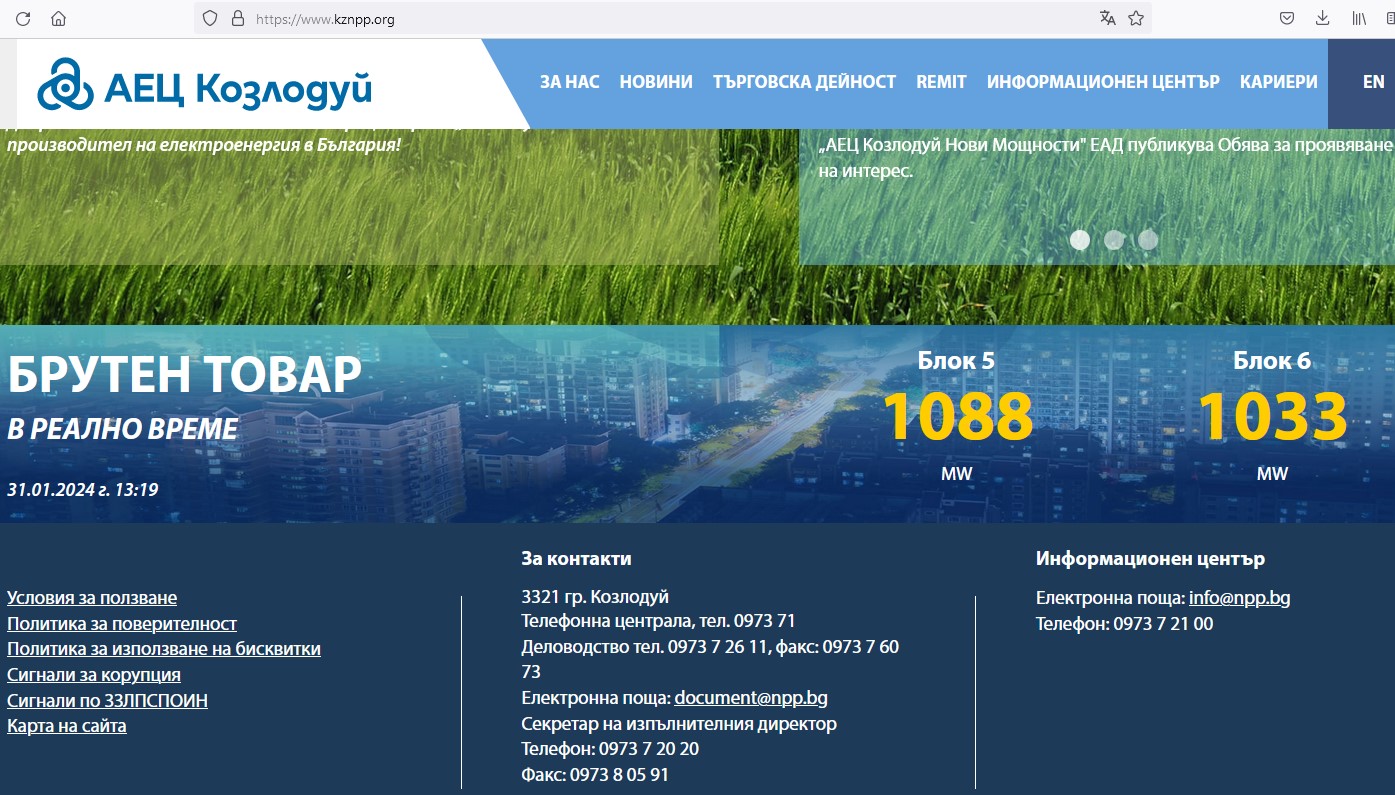Screen dimensions: 1395x795
Task: Open the Политика за поверителност link
Action: coord(122,624)
